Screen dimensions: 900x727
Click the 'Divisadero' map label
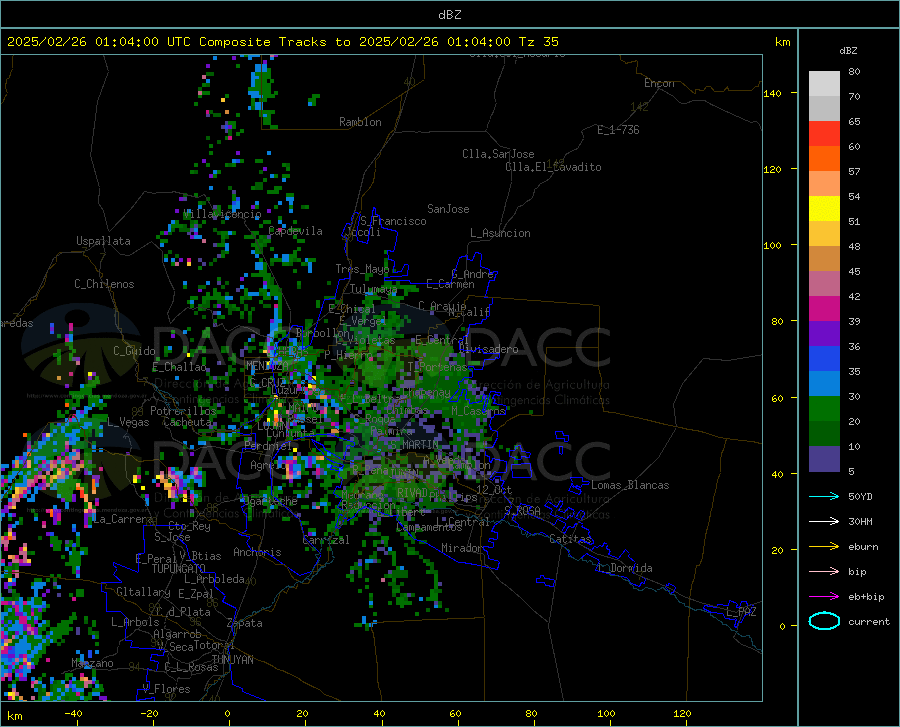tap(488, 349)
